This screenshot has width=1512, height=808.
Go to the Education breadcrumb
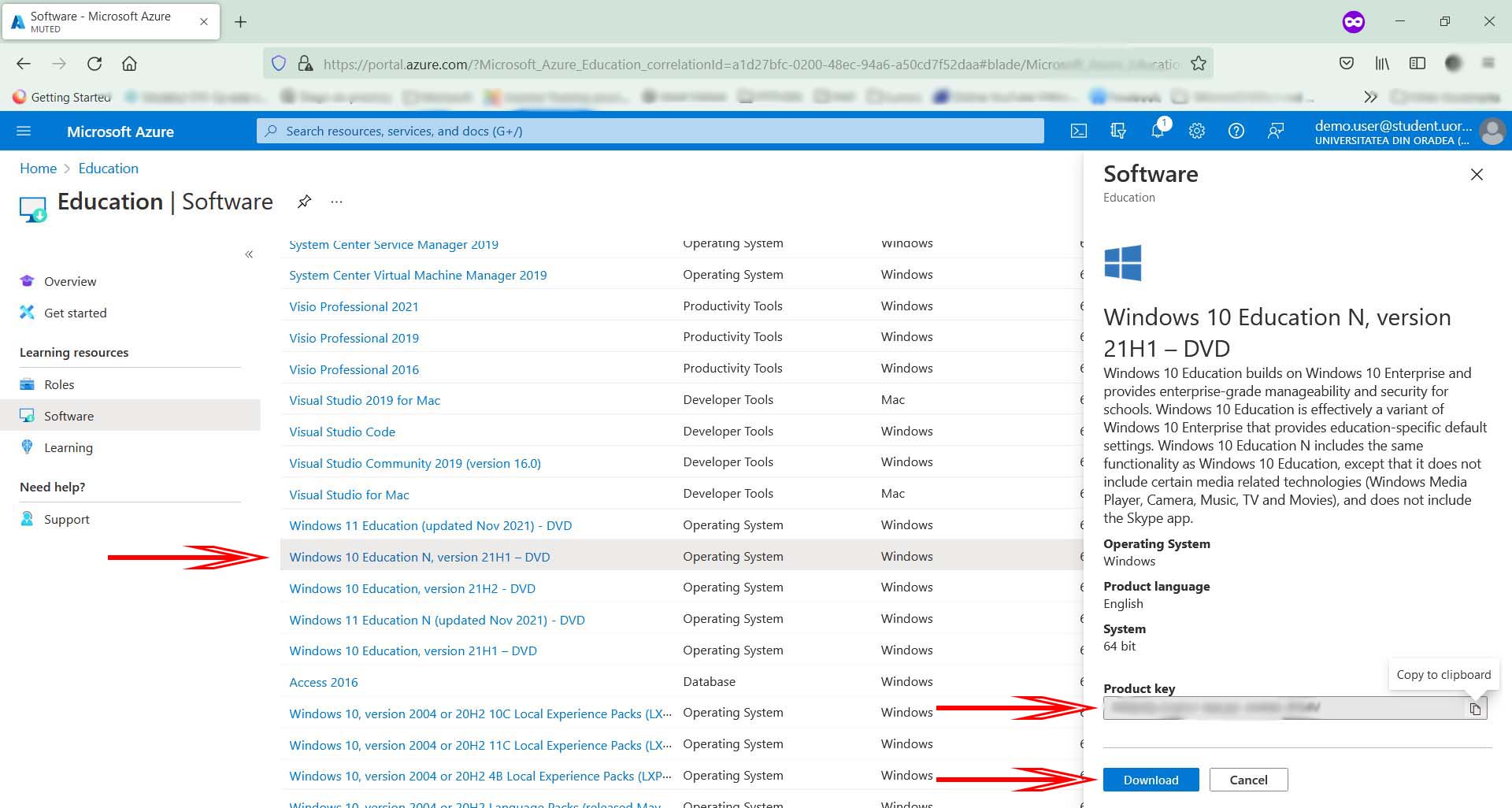pyautogui.click(x=108, y=169)
